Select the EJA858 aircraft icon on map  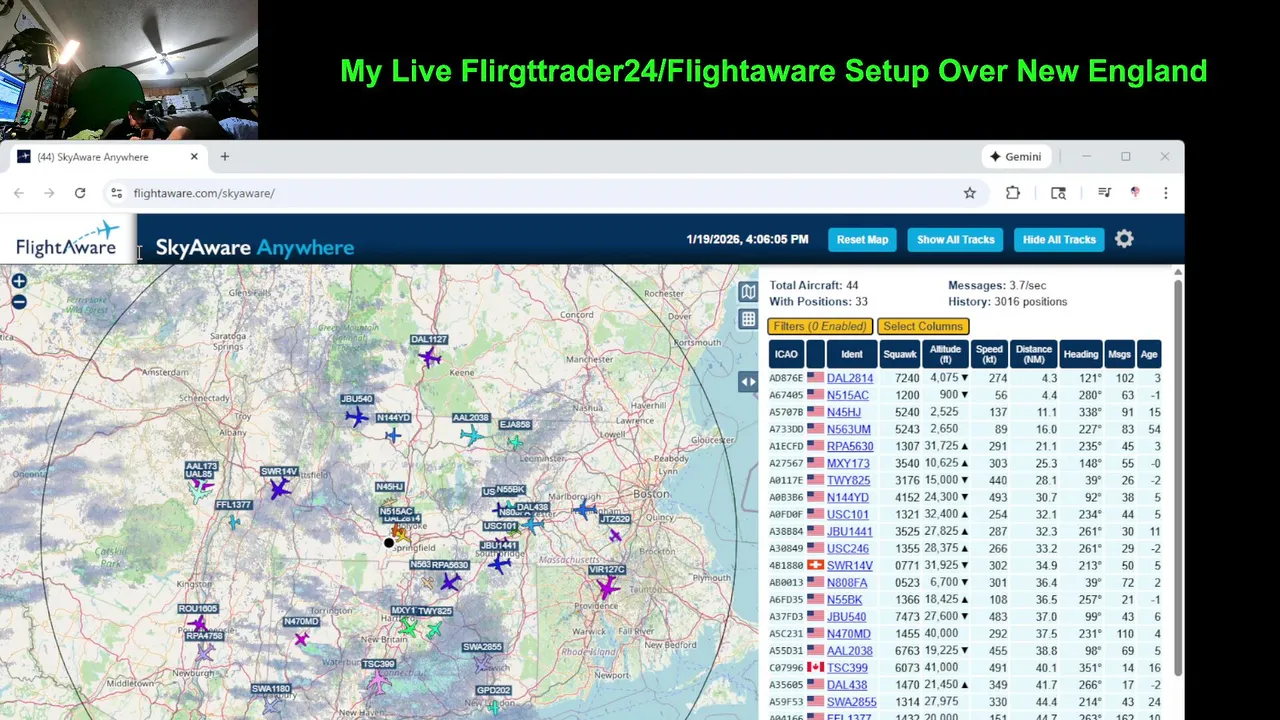[515, 441]
